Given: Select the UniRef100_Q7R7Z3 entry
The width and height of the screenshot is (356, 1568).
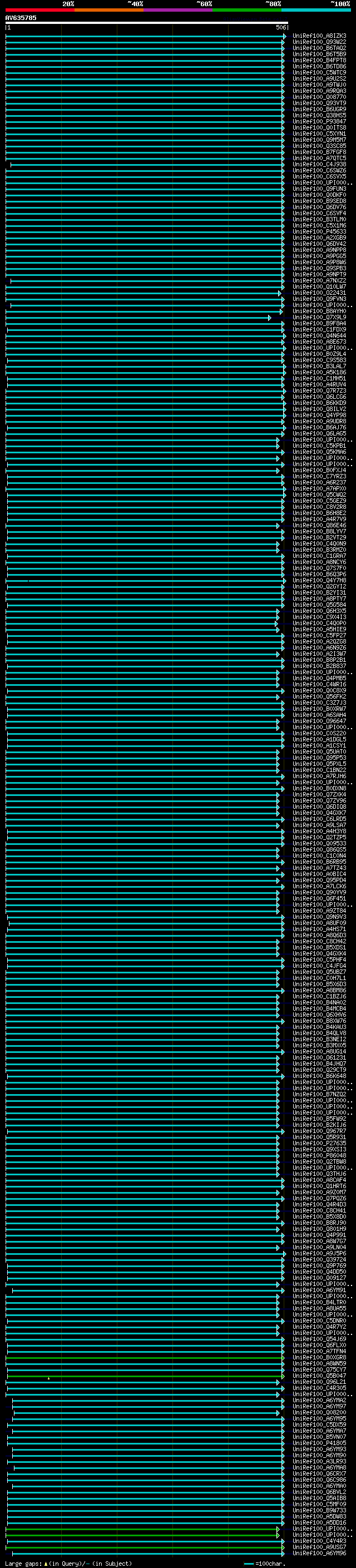Looking at the screenshot, I should pos(319,391).
